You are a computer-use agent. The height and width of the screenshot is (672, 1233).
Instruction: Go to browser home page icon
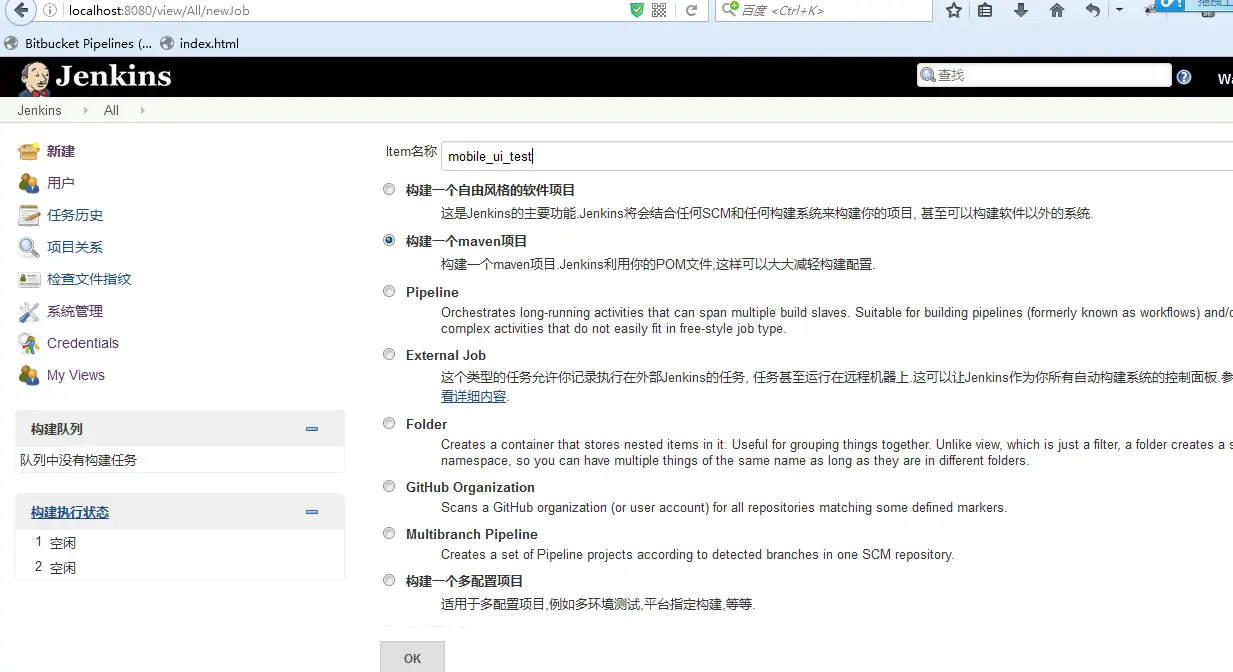pos(1057,10)
